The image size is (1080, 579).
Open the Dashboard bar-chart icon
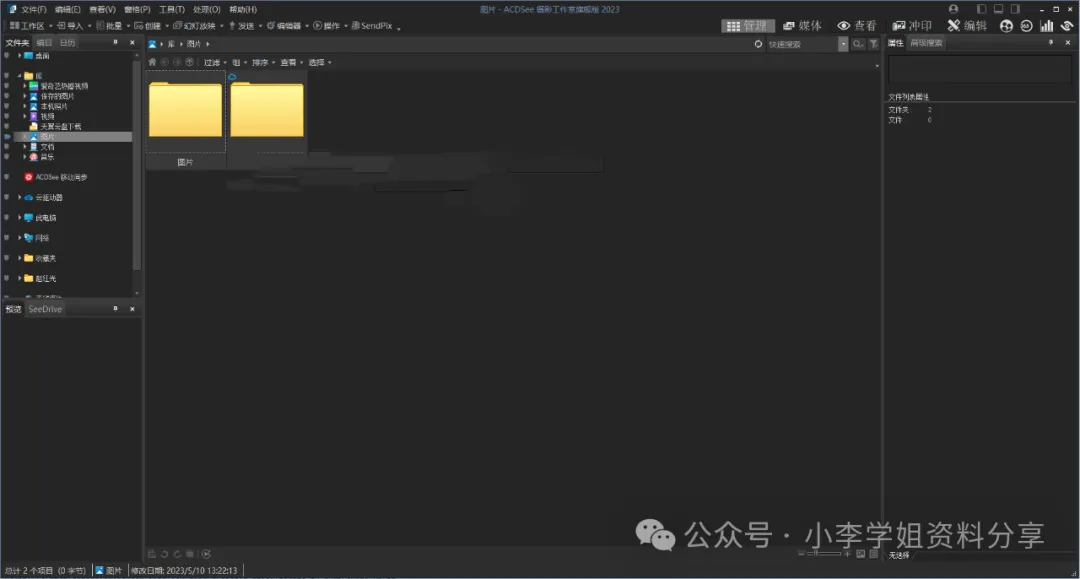click(1046, 26)
